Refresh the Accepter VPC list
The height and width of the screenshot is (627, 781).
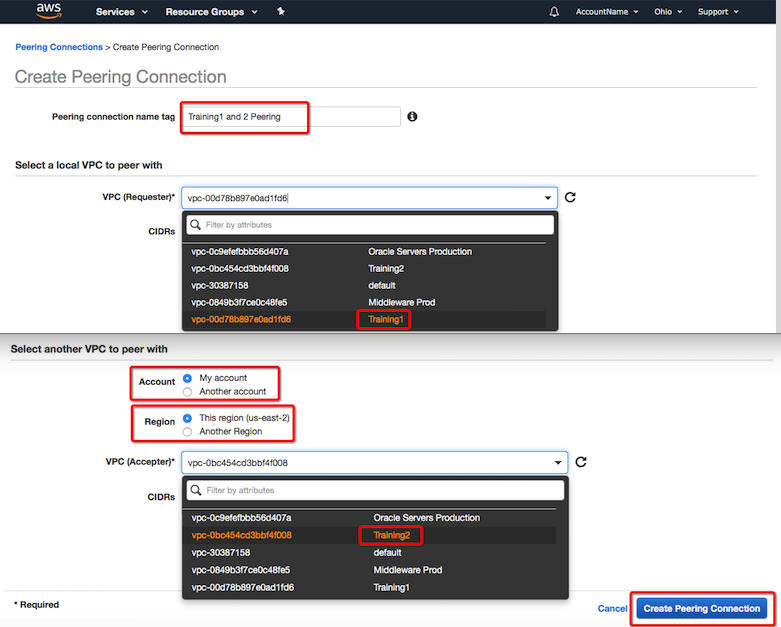pyautogui.click(x=581, y=462)
